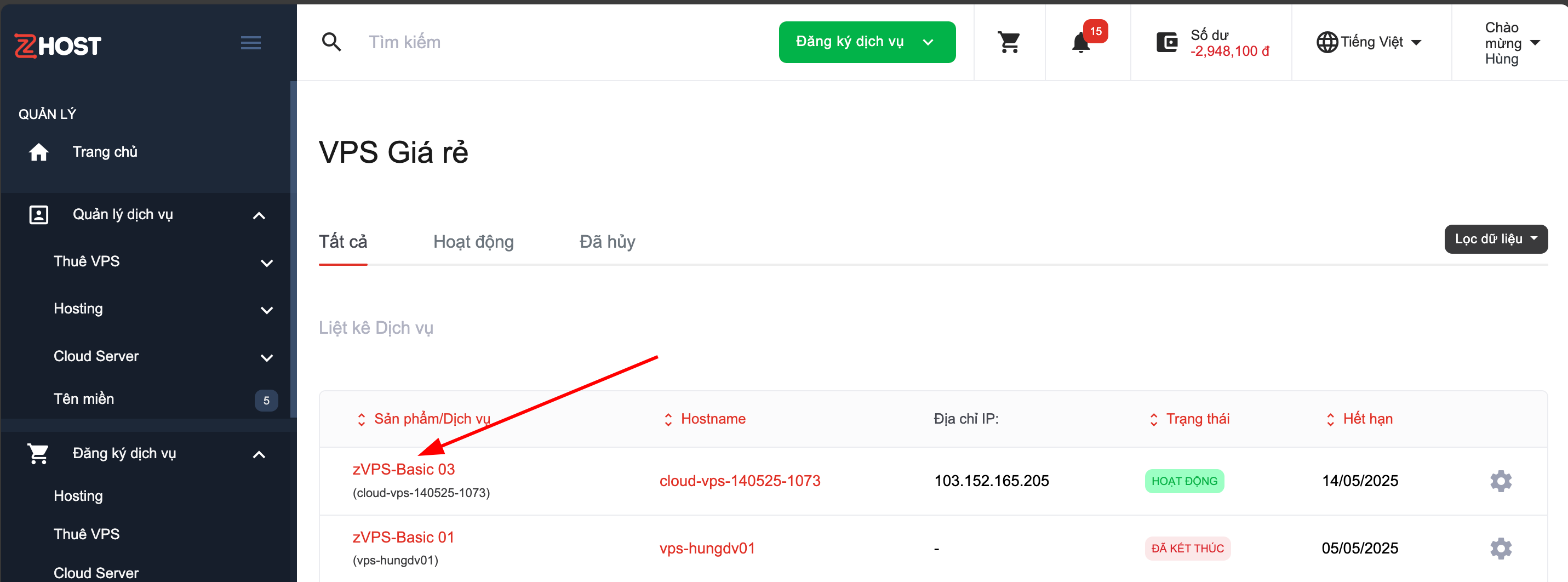Toggle the hamburger sidebar menu icon
The height and width of the screenshot is (582, 1568).
250,43
